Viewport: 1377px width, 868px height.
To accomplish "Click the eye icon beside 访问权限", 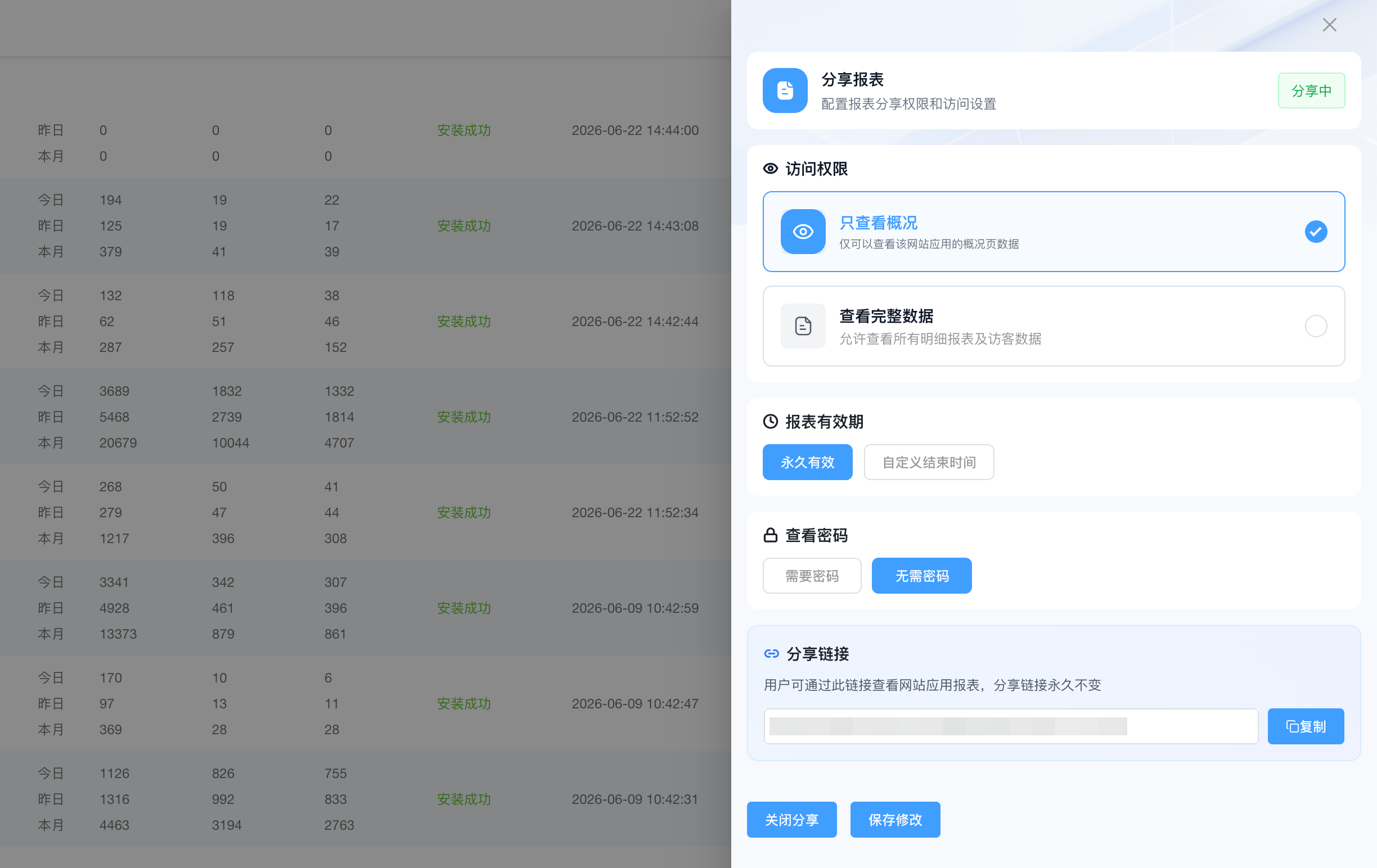I will click(770, 169).
